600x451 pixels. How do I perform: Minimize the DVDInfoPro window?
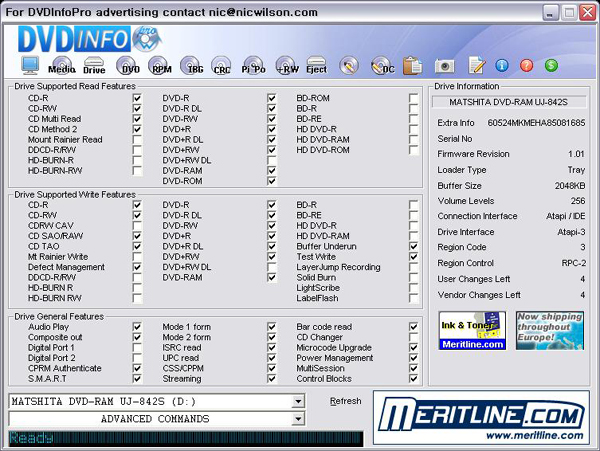tap(551, 13)
